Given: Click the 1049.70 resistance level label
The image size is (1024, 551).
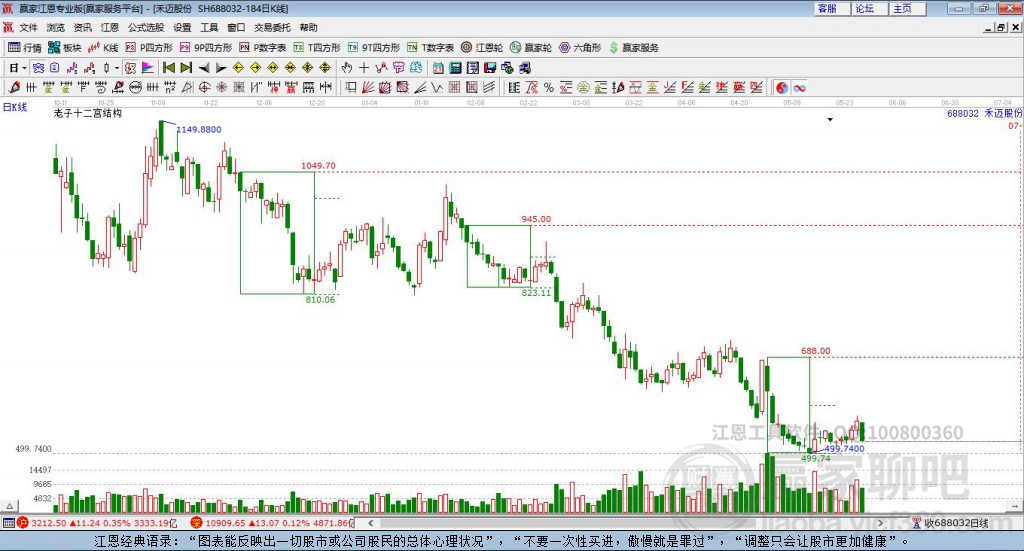Looking at the screenshot, I should coord(318,166).
